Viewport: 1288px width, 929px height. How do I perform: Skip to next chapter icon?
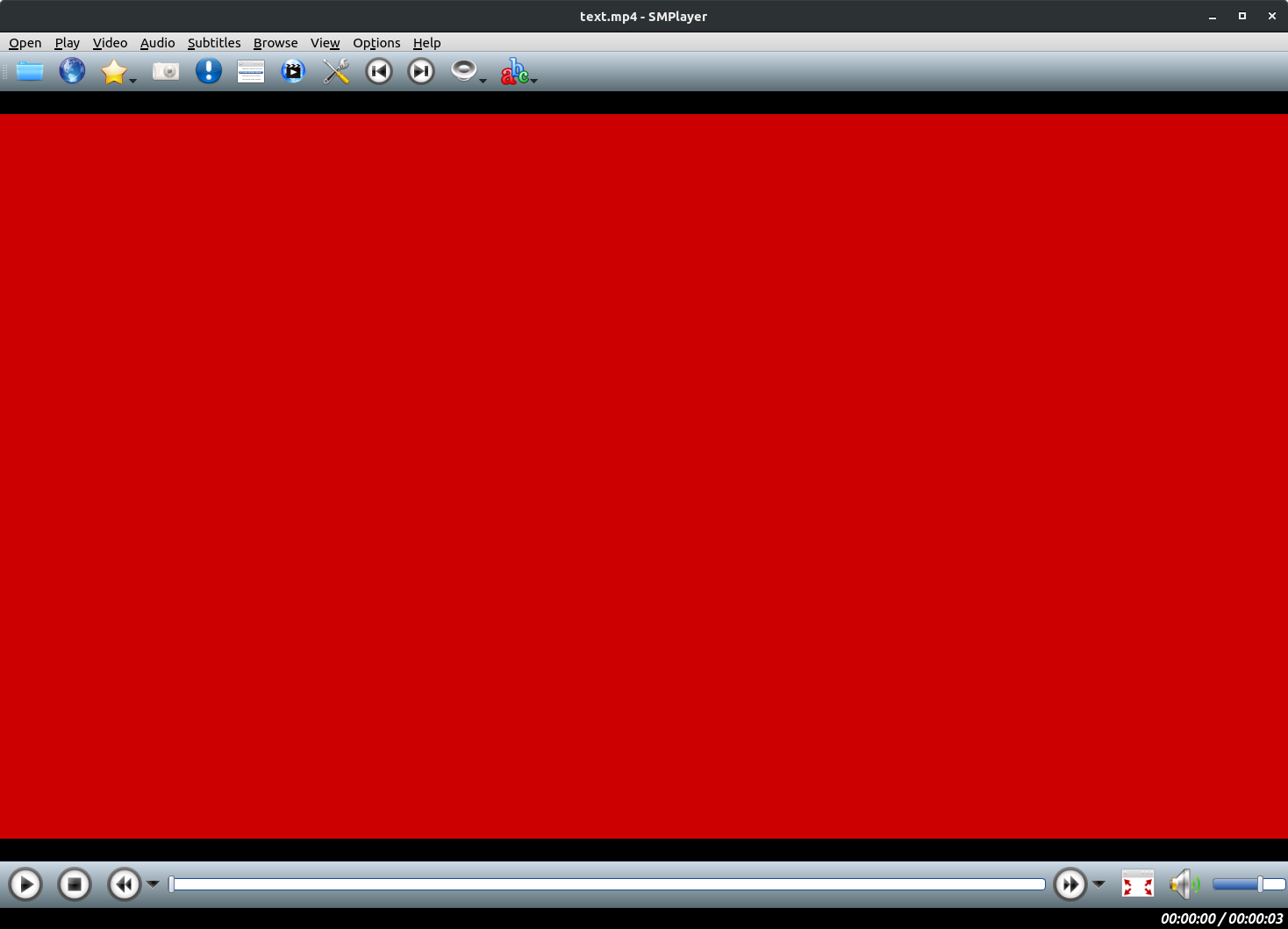coord(420,71)
